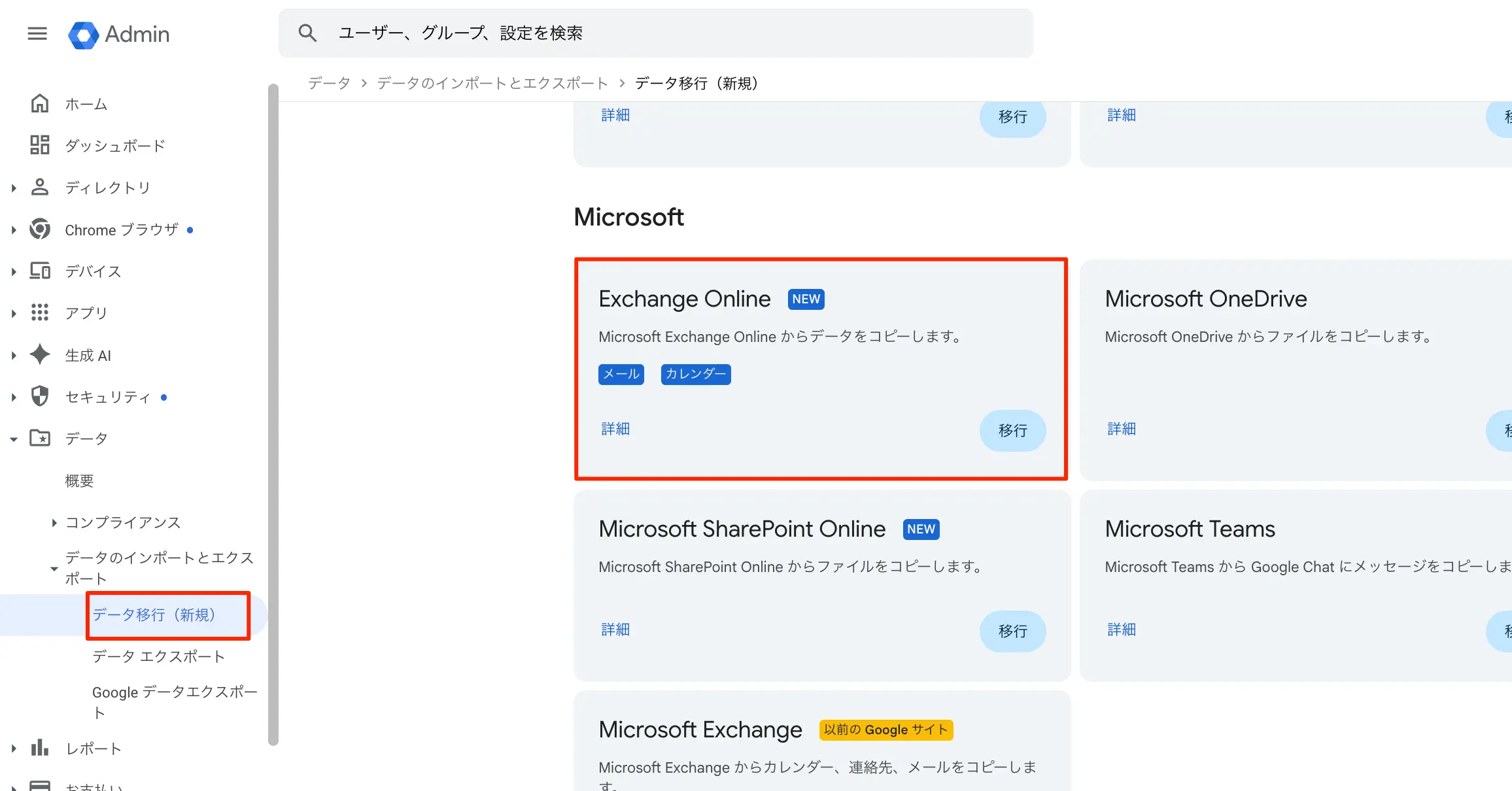Click データのインポートとエクスポート breadcrumb
The height and width of the screenshot is (791, 1512).
pyautogui.click(x=492, y=83)
